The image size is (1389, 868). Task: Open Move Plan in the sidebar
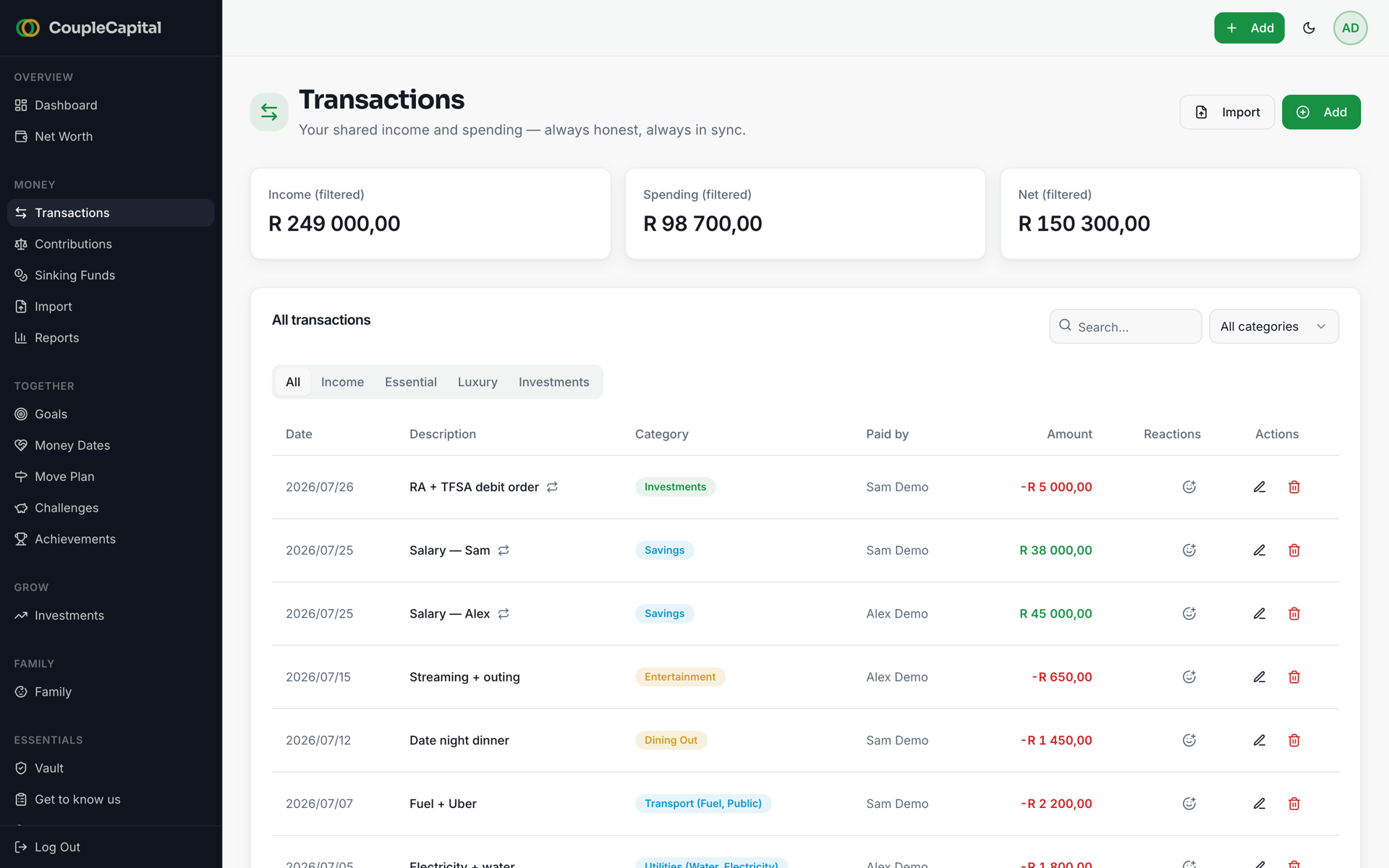point(111,476)
